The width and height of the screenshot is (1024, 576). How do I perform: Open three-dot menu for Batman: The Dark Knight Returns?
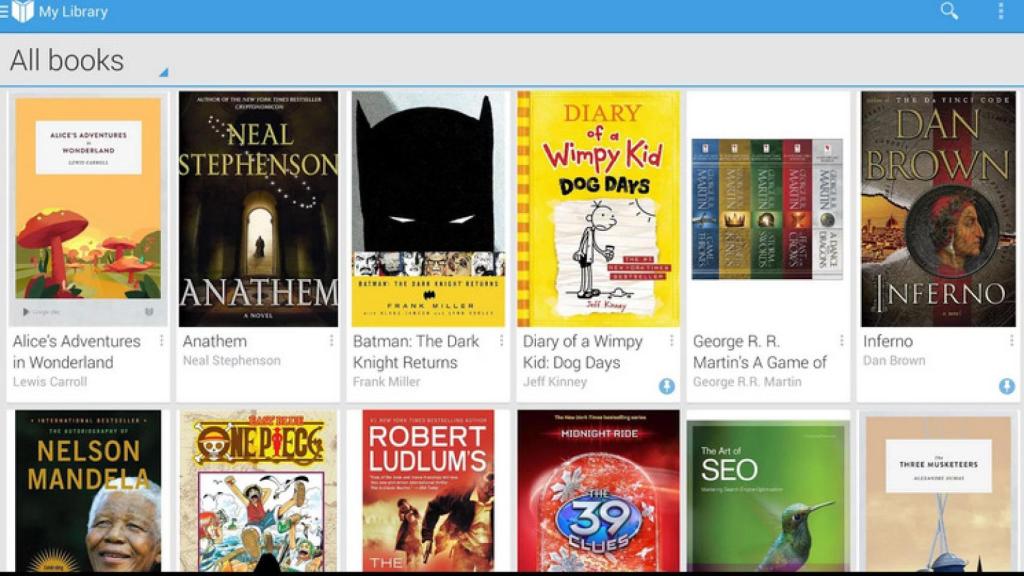[502, 341]
